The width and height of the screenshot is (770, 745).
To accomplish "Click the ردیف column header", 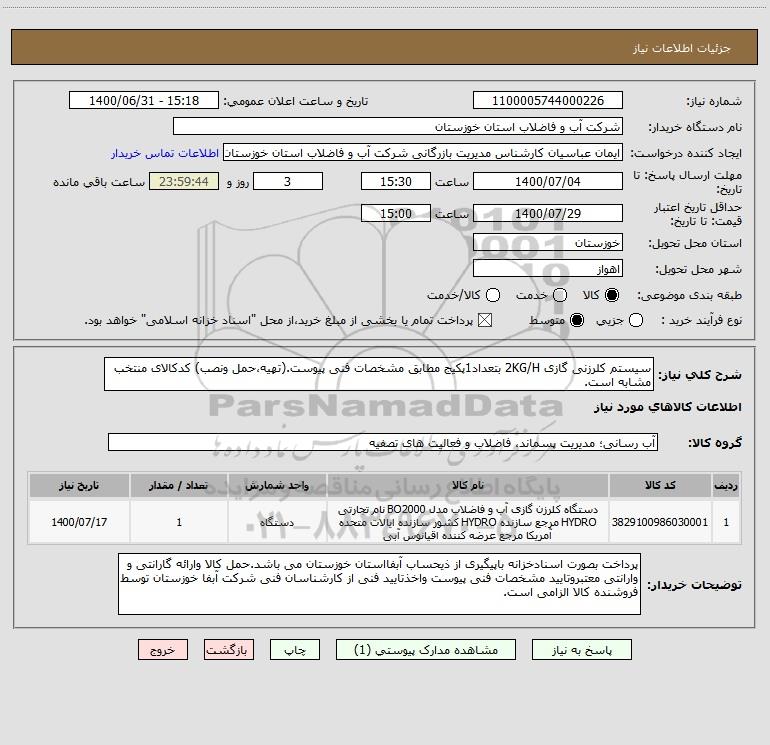I will click(x=726, y=486).
